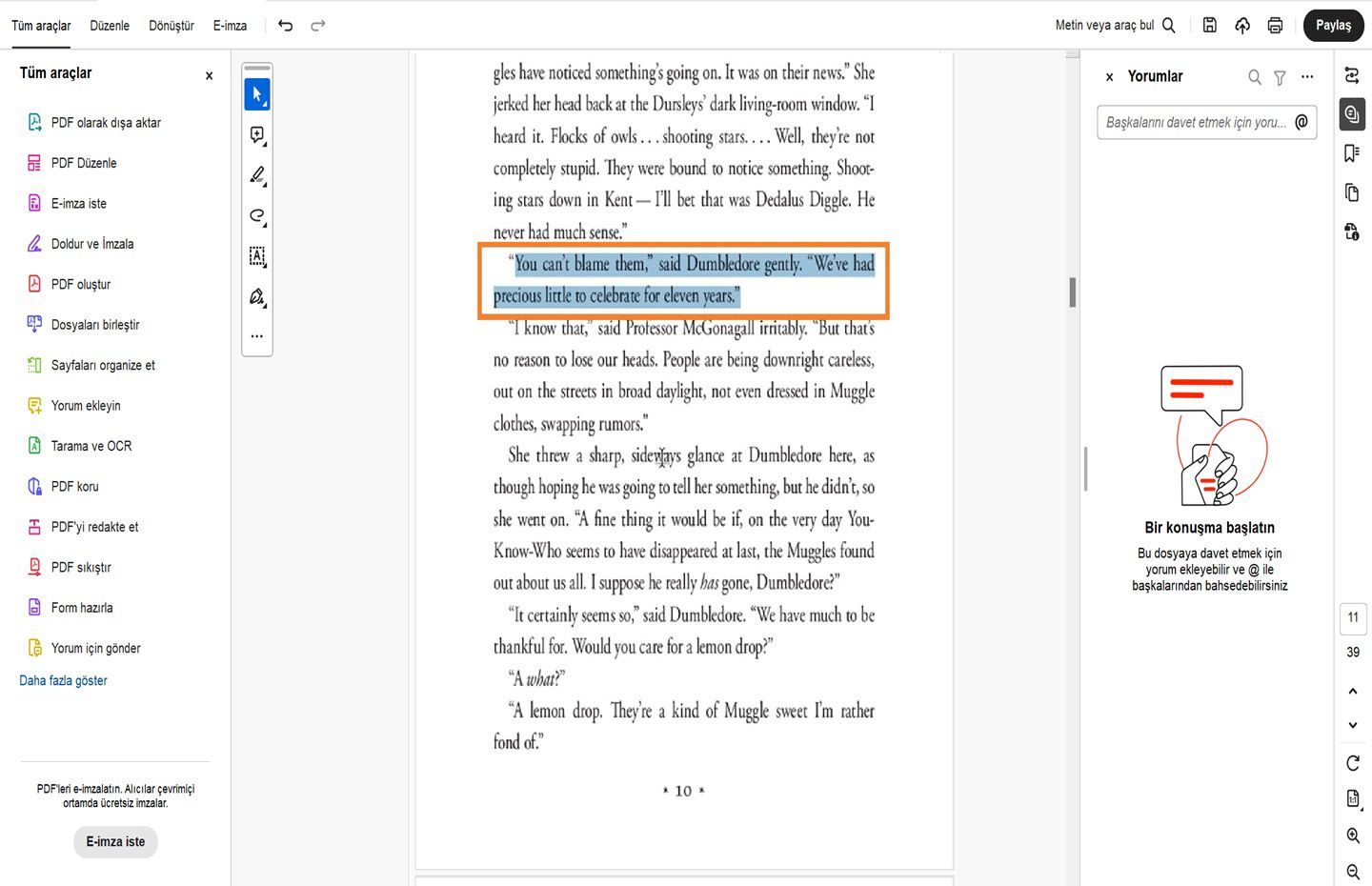Click the Daha fazla göster link
The image size is (1372, 886).
[63, 681]
